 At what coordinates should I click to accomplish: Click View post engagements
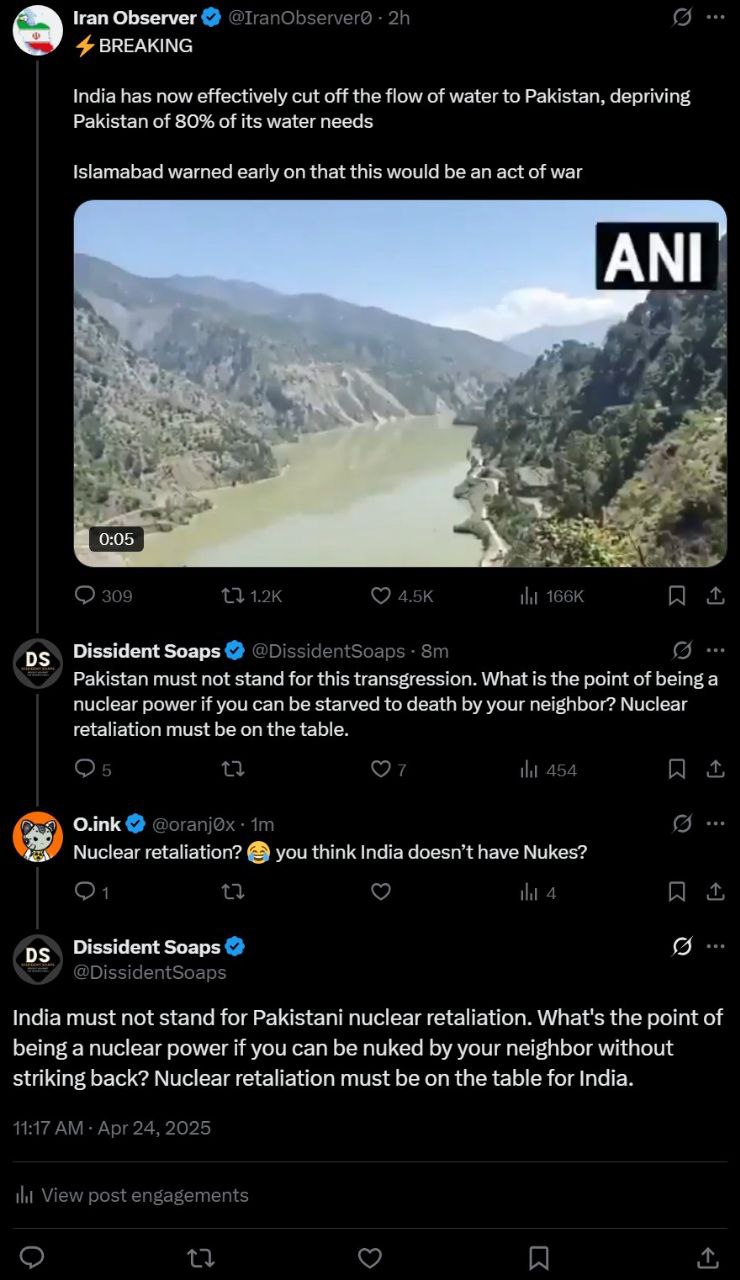click(x=131, y=1195)
